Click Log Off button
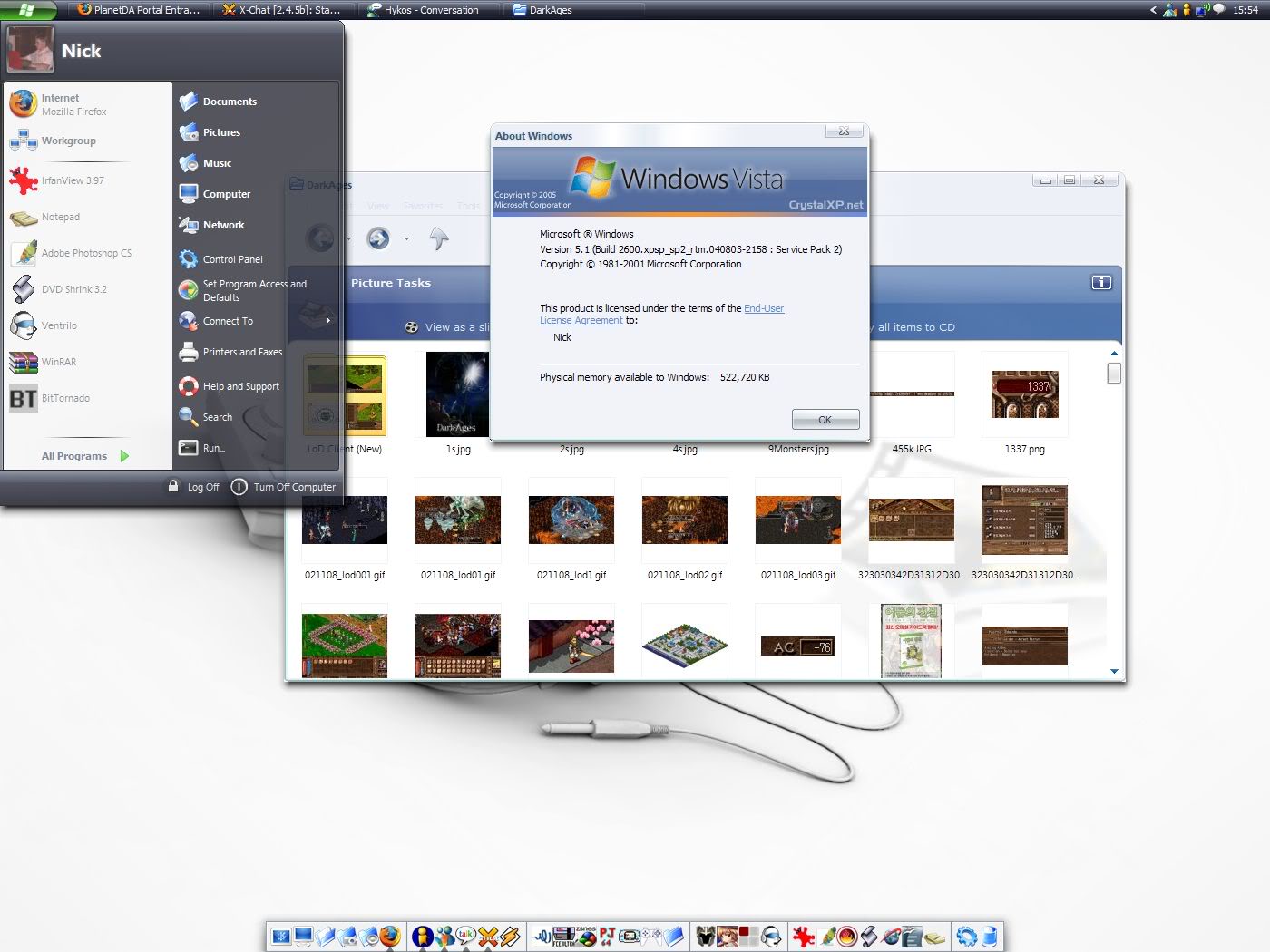This screenshot has width=1270, height=952. (194, 487)
